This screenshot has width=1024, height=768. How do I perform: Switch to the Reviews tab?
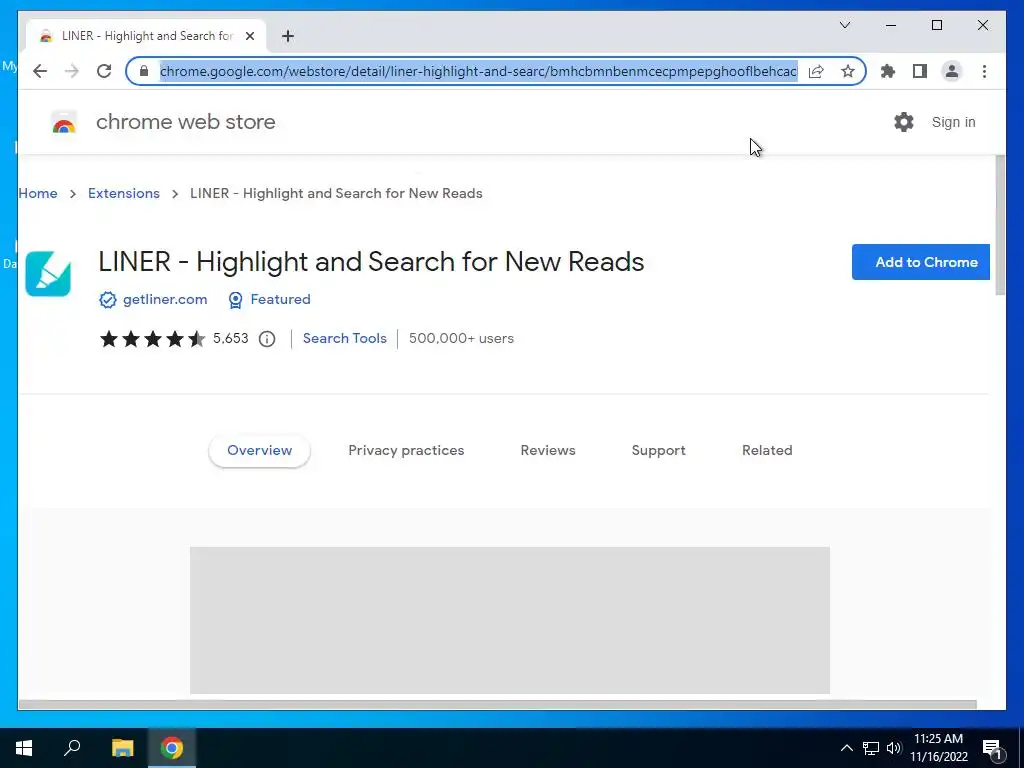[548, 451]
